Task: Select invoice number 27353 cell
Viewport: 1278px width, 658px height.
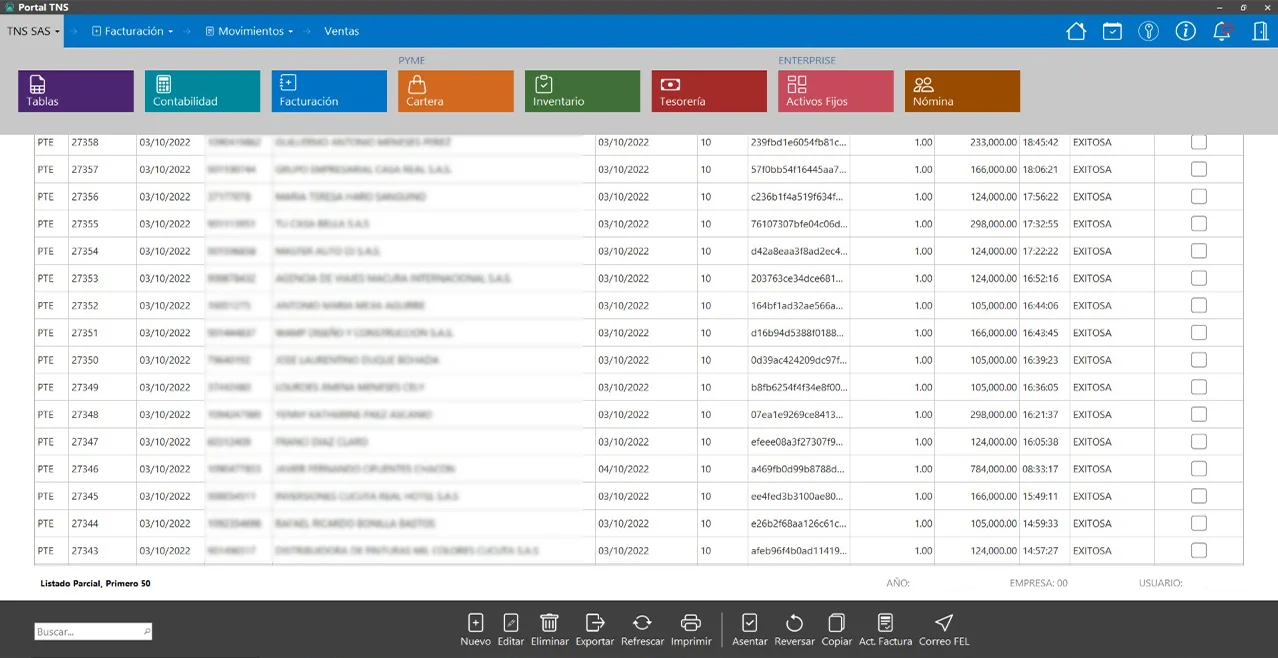Action: [102, 278]
